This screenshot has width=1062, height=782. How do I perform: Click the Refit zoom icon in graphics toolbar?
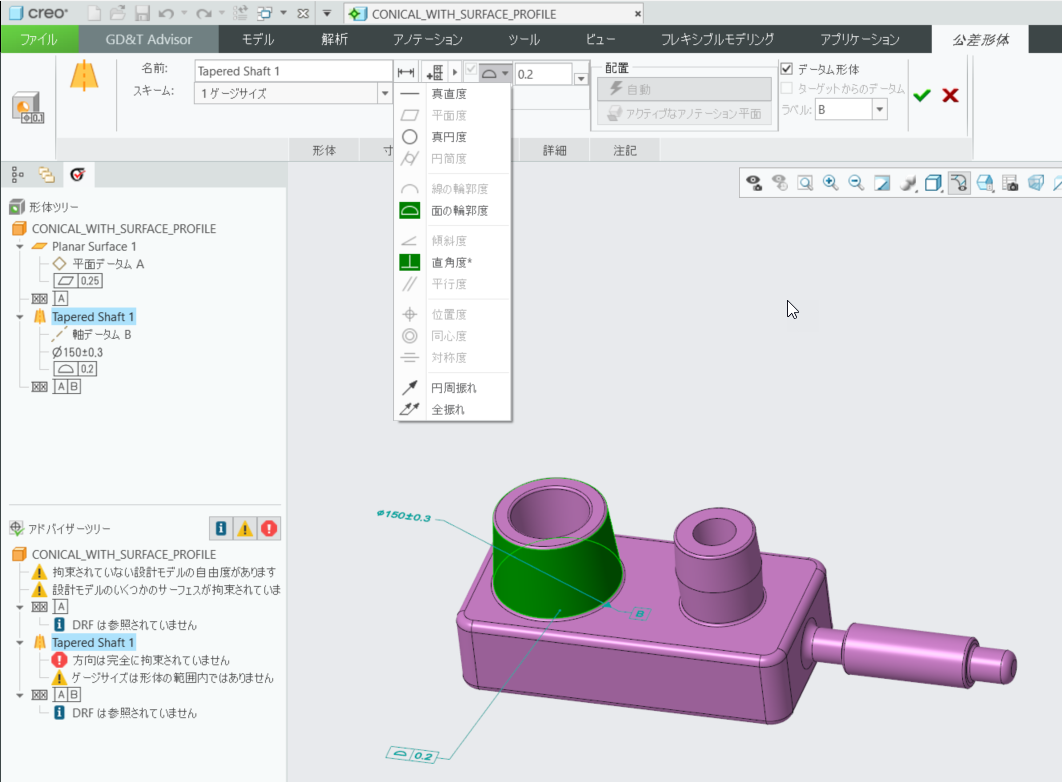805,183
